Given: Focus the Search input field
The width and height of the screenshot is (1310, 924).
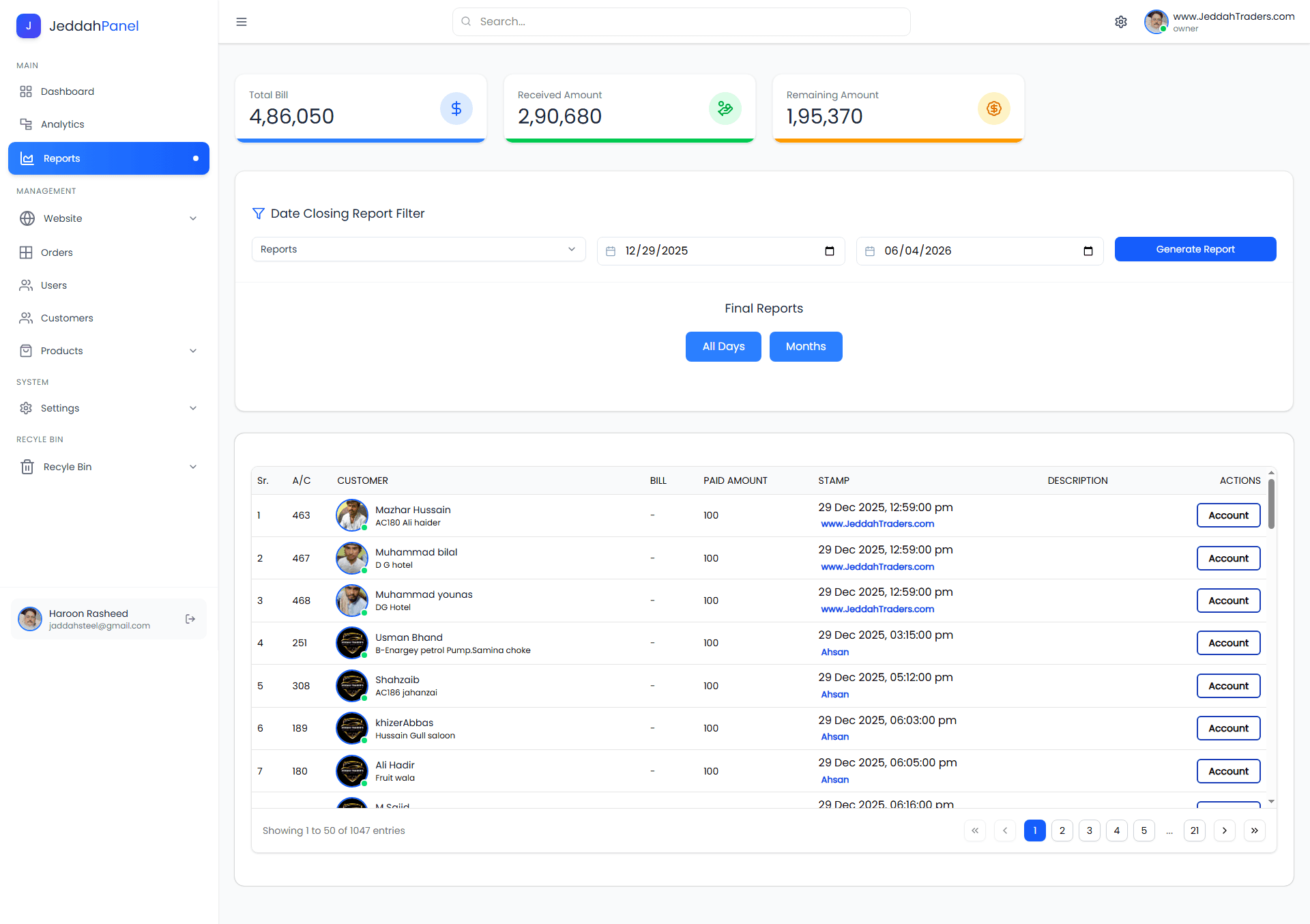Looking at the screenshot, I should click(x=681, y=22).
